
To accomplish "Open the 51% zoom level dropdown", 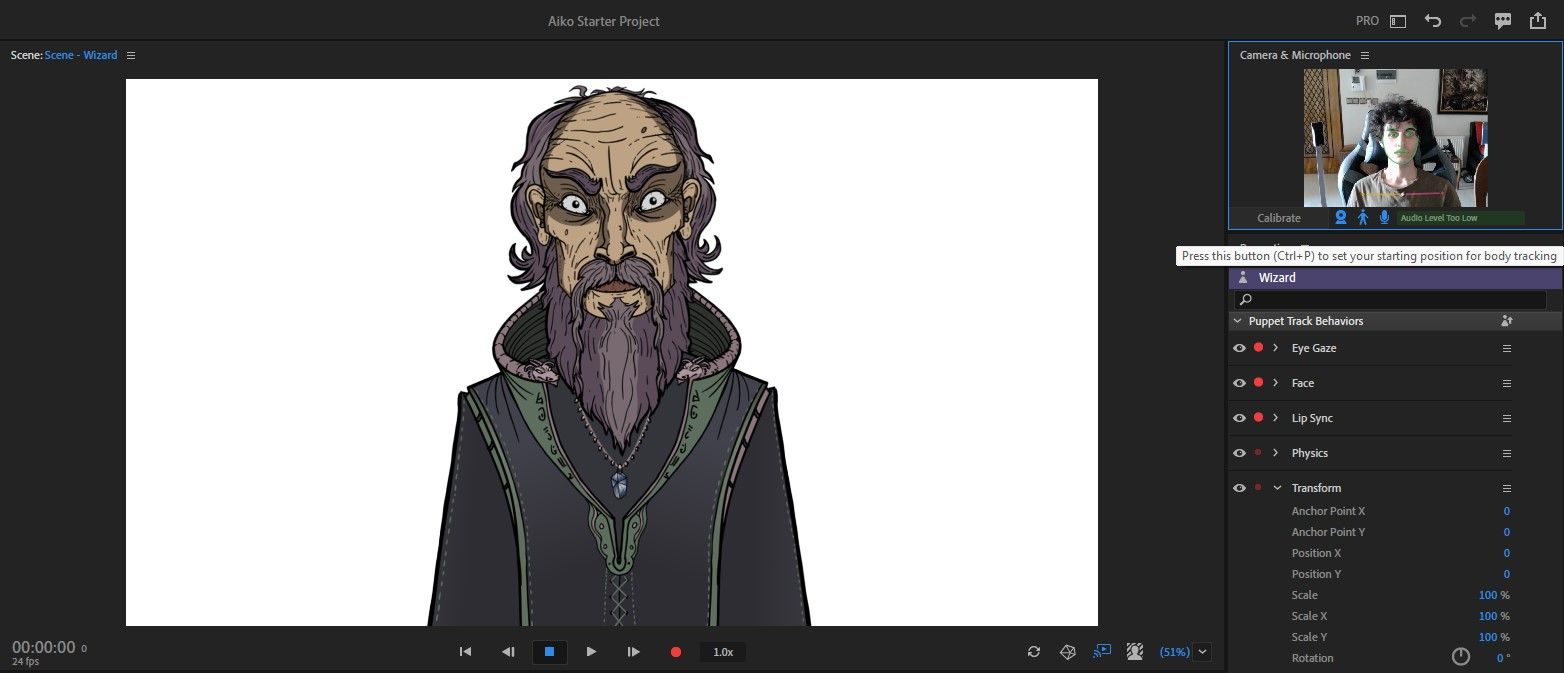I will tap(1200, 651).
